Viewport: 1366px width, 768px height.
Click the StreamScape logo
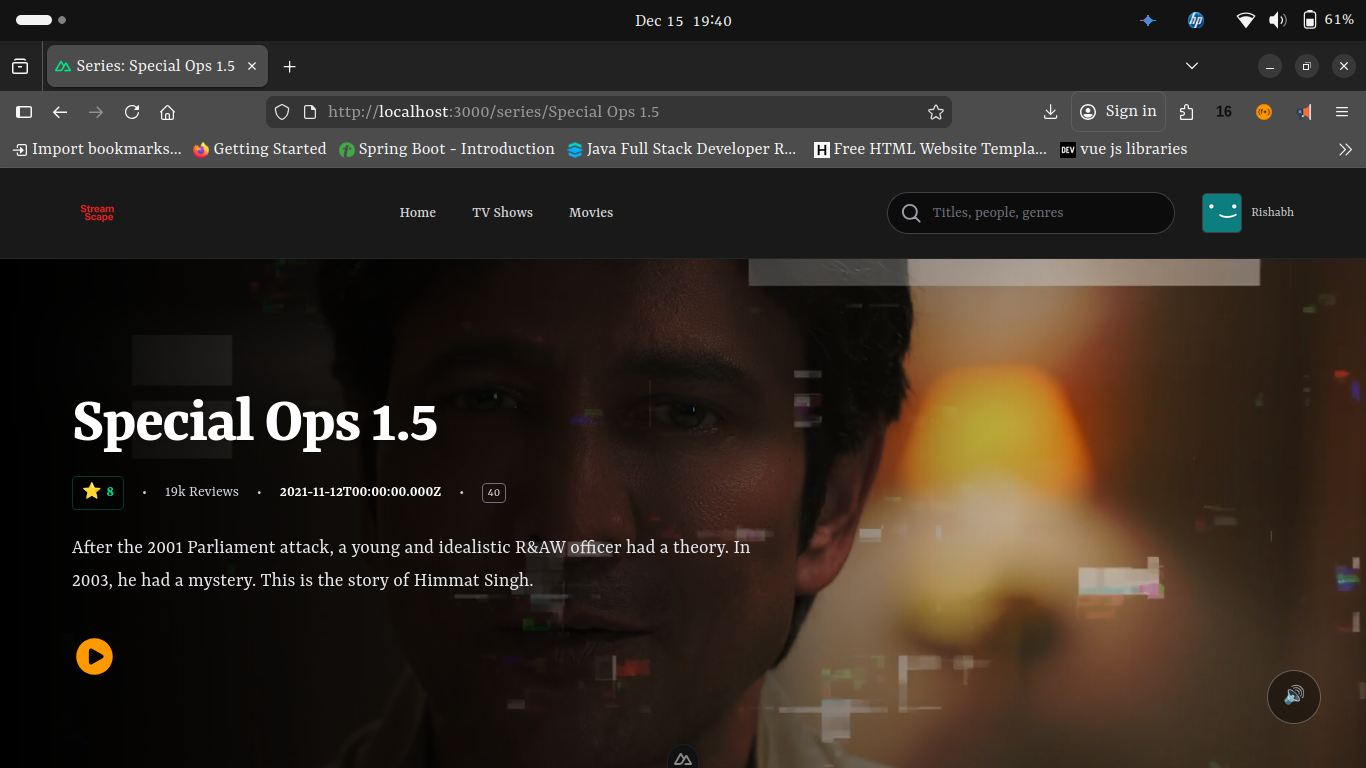pyautogui.click(x=98, y=213)
